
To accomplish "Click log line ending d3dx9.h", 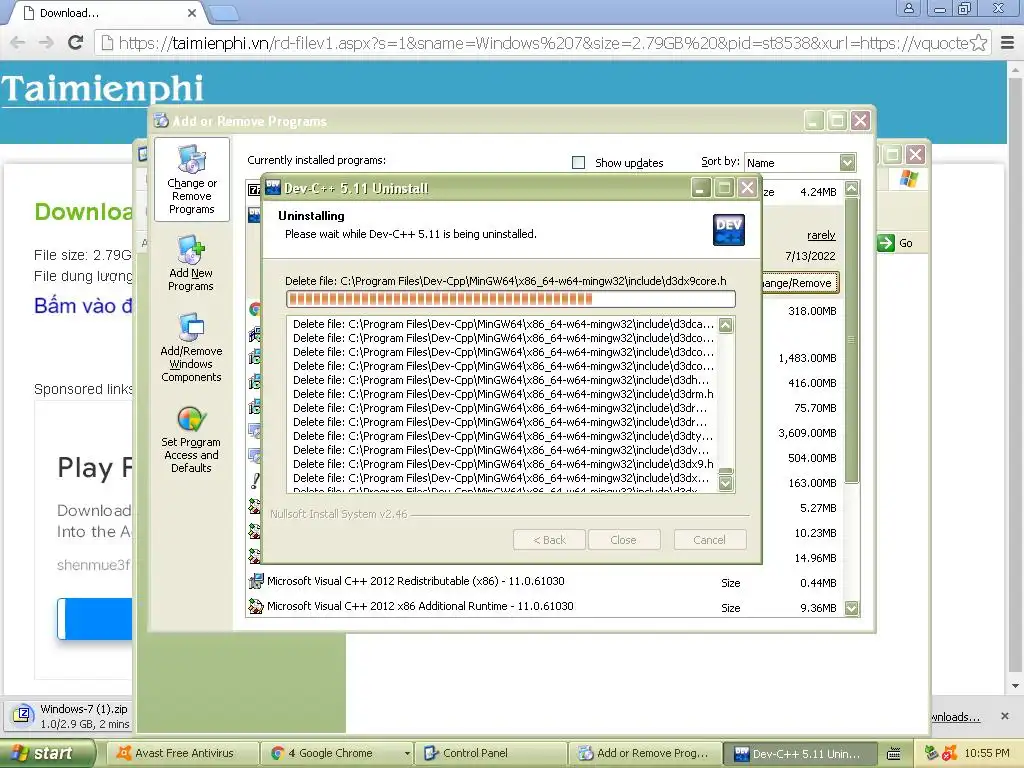I will point(503,464).
